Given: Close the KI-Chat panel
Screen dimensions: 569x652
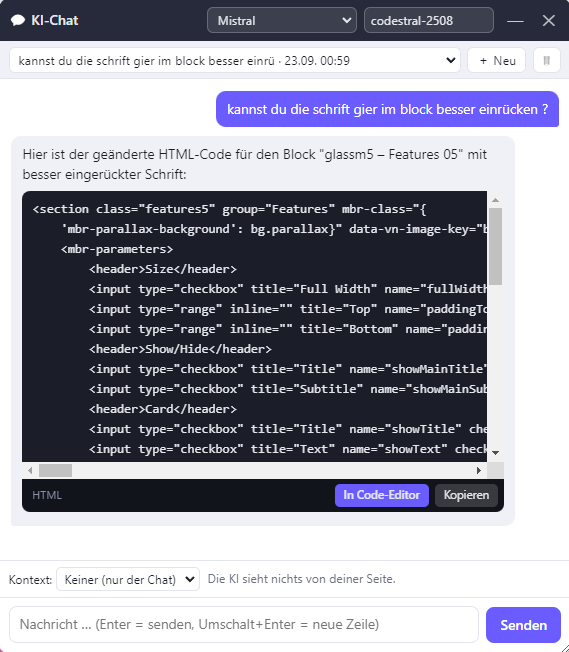Looking at the screenshot, I should coord(549,20).
